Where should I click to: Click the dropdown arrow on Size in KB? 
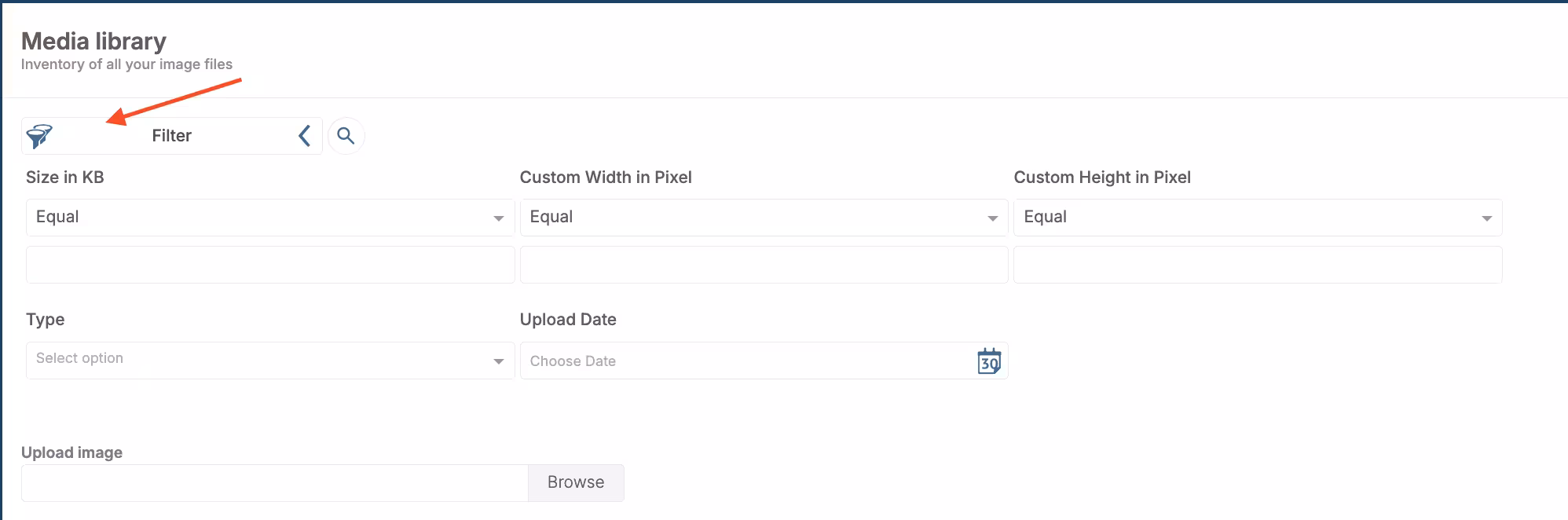(x=499, y=218)
